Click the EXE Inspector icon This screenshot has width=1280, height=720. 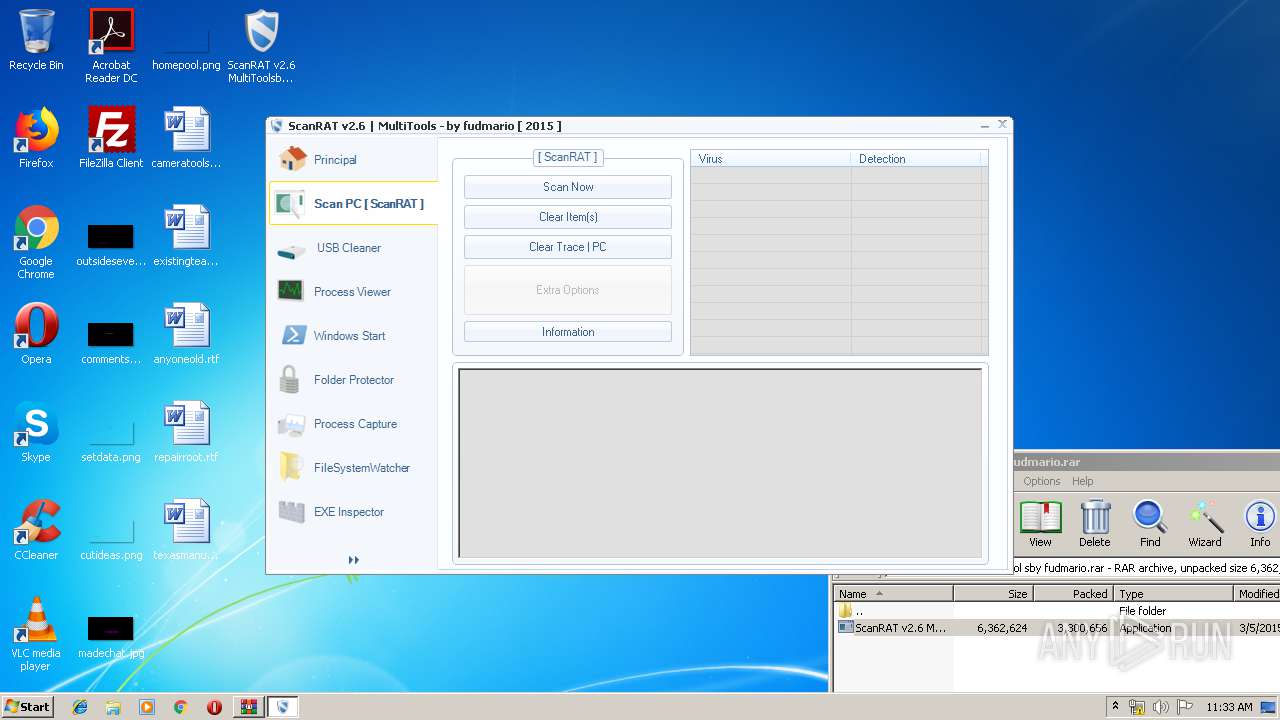pyautogui.click(x=291, y=511)
